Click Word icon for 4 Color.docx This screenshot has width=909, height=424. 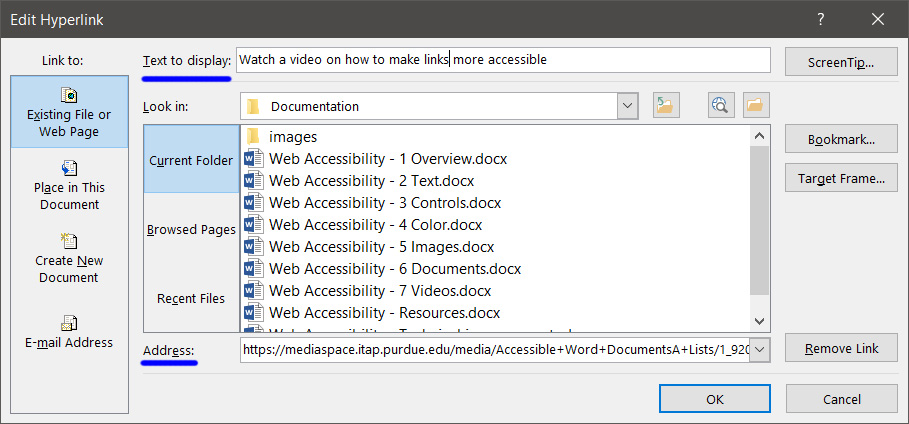coord(254,224)
